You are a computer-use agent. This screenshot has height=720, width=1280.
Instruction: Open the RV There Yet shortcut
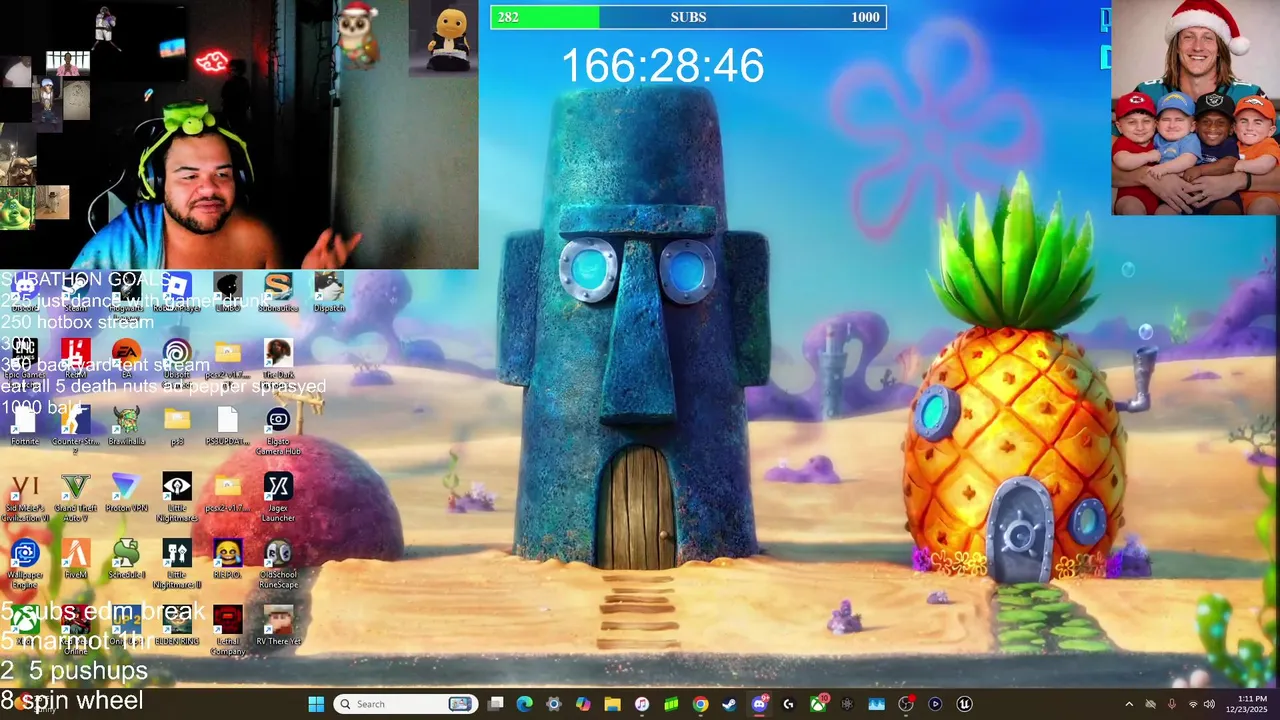(278, 626)
